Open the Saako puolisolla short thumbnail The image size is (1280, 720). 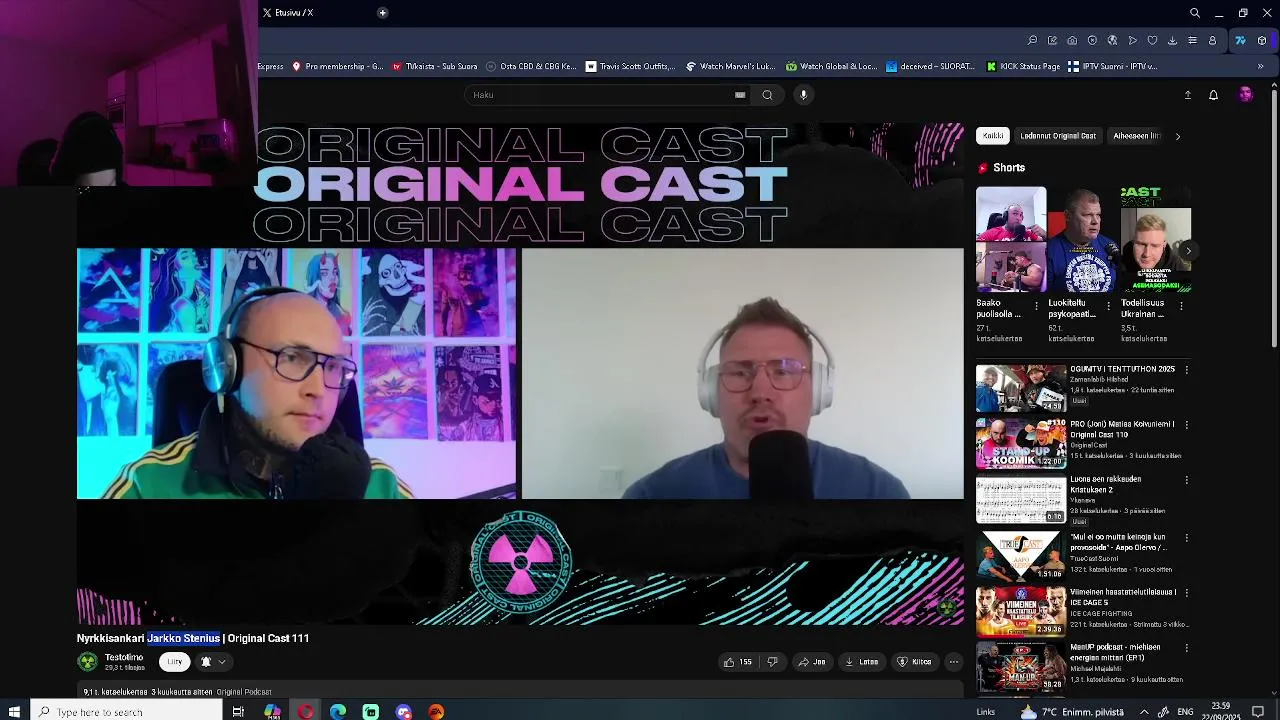pyautogui.click(x=1011, y=239)
